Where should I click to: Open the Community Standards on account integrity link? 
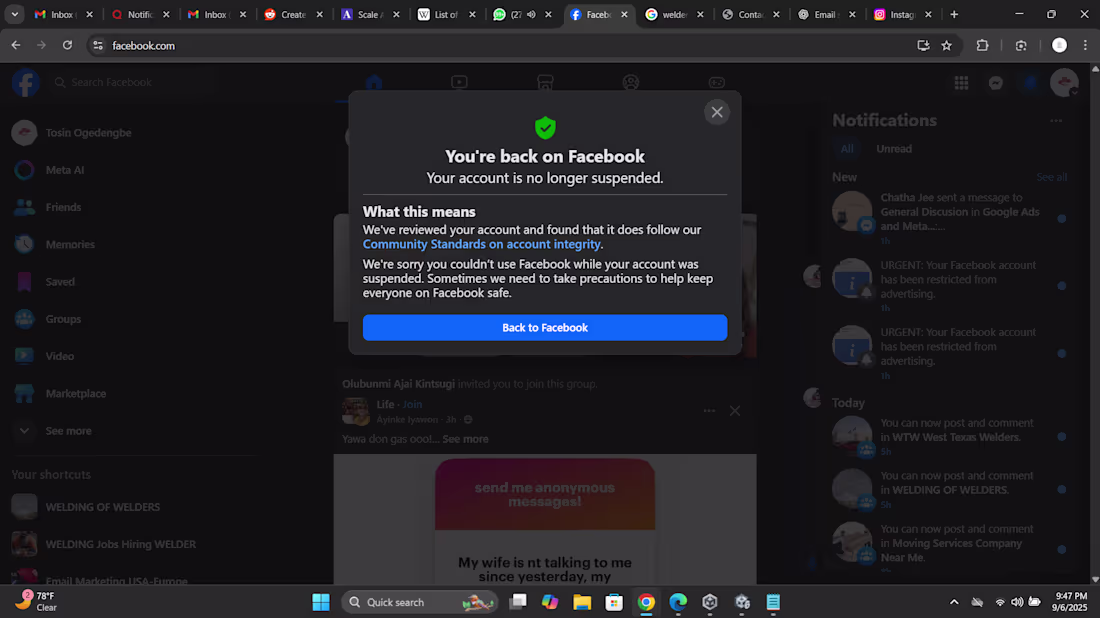[x=480, y=243]
